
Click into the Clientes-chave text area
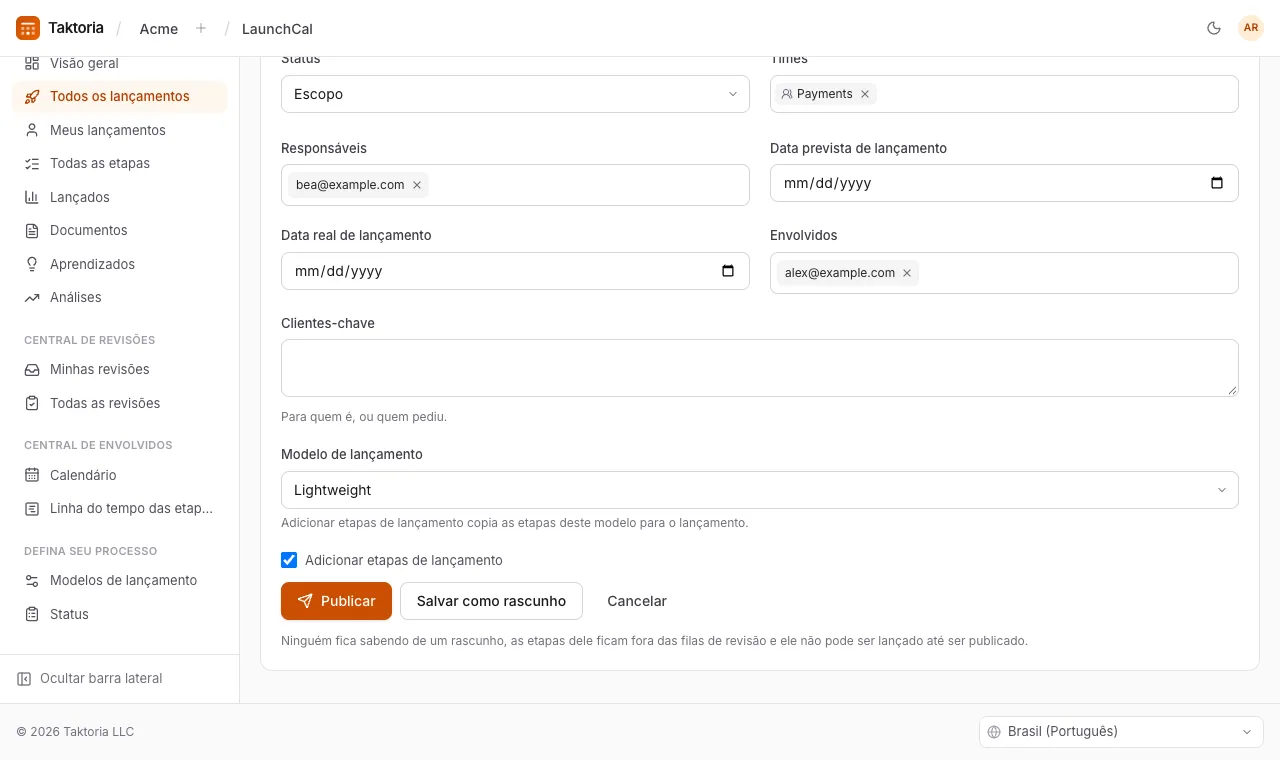point(760,368)
